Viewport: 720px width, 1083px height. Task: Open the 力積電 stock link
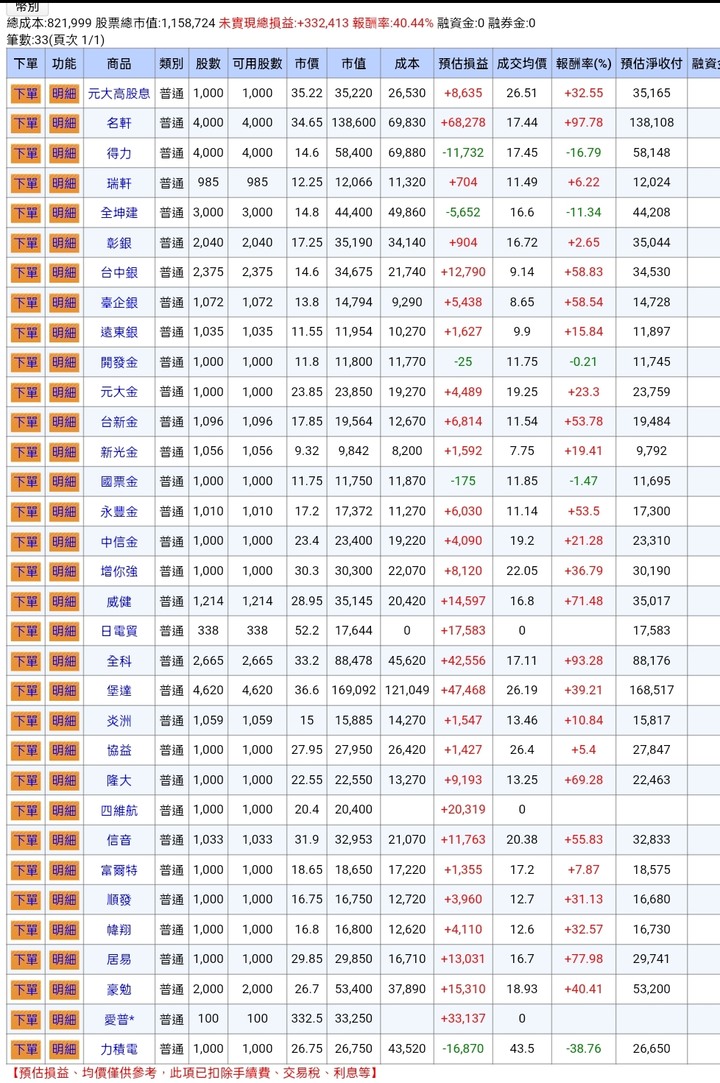(x=119, y=1049)
